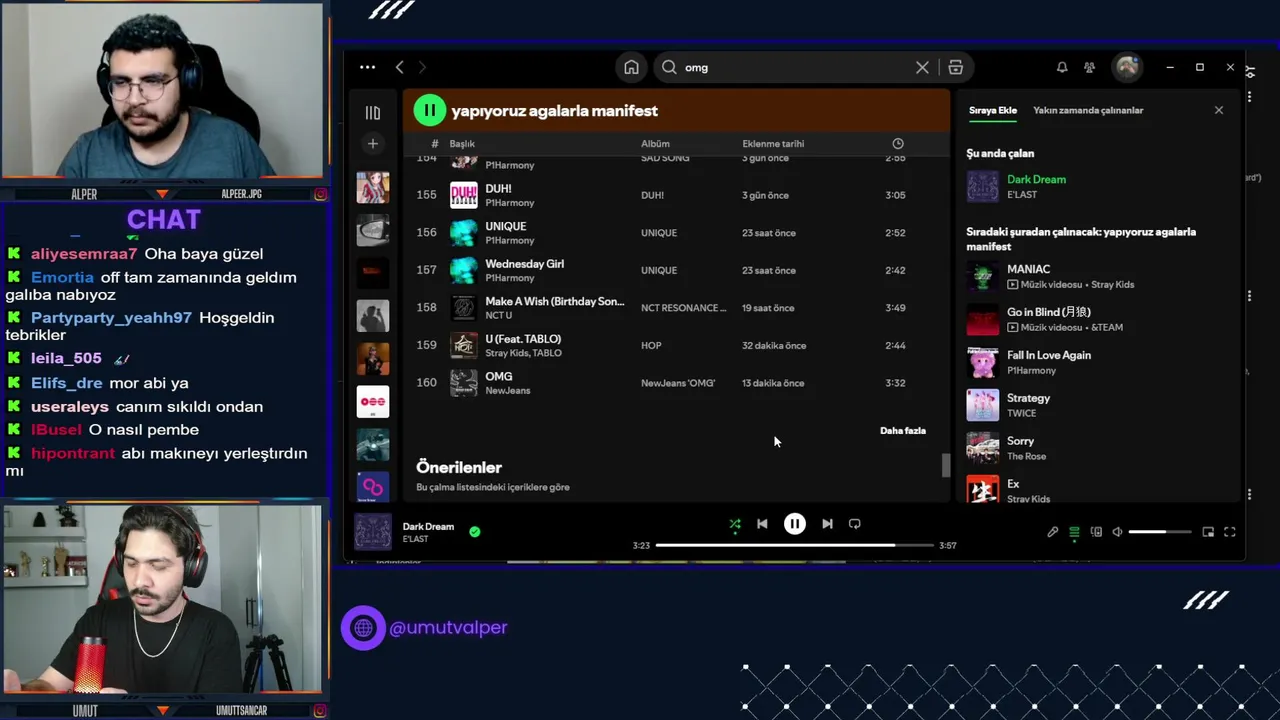The height and width of the screenshot is (720, 1280).
Task: Skip to next track
Action: click(x=827, y=524)
